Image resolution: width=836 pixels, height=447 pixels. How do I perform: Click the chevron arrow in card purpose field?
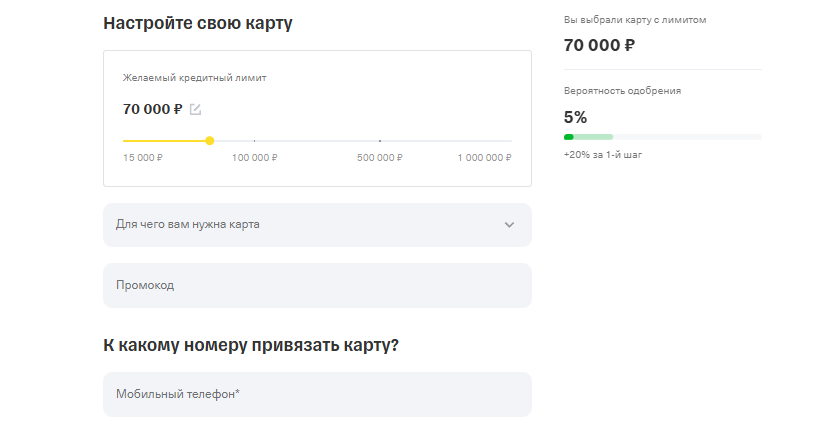(x=509, y=225)
